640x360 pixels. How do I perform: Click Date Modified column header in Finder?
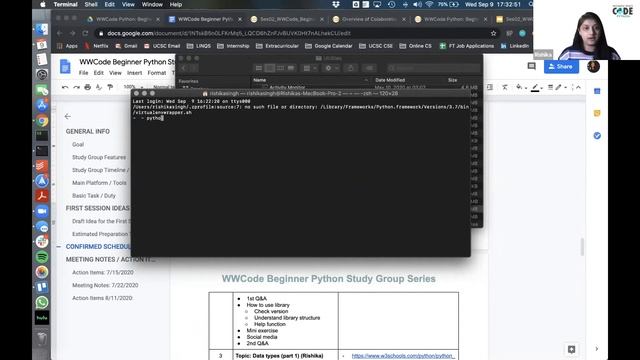(390, 80)
